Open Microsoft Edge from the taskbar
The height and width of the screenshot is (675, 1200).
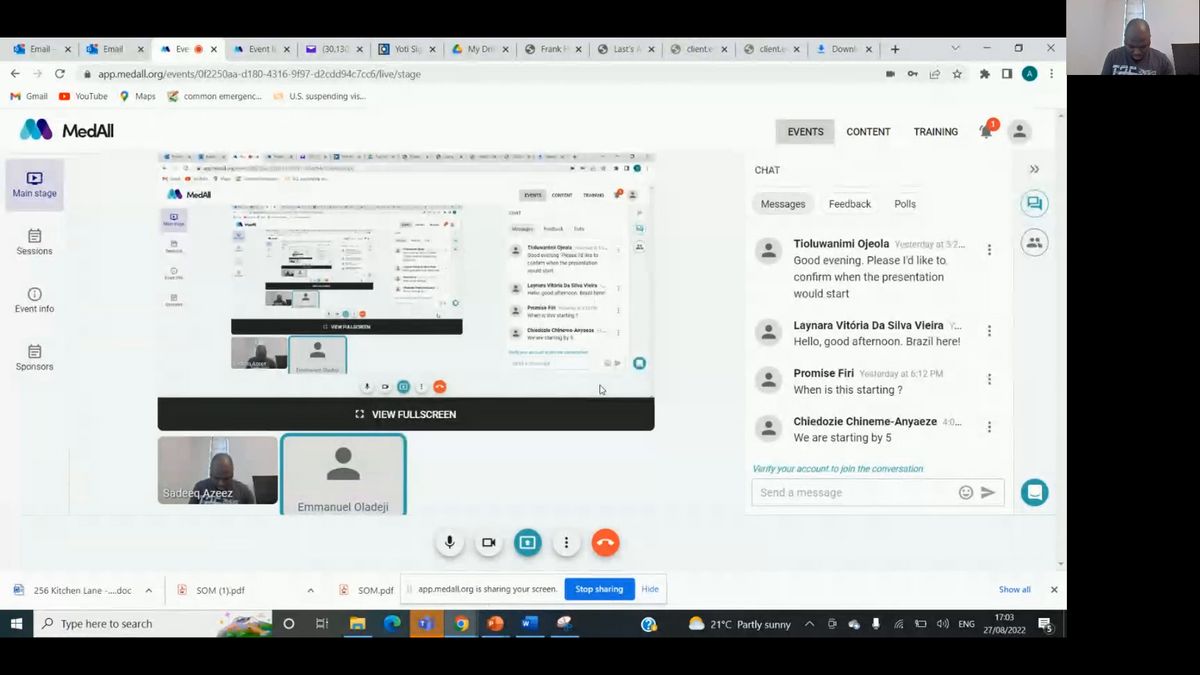pos(392,624)
